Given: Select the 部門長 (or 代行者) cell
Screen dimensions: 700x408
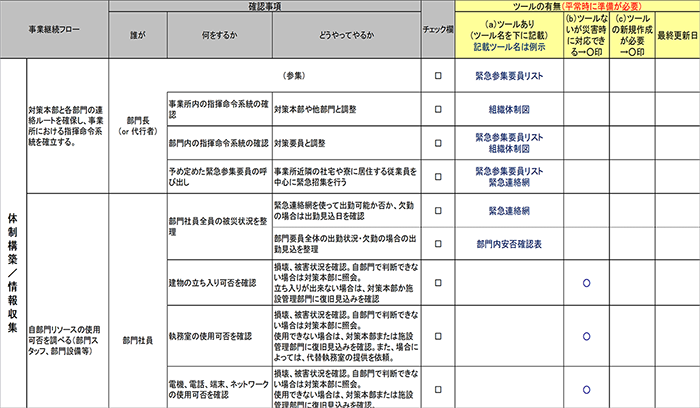Looking at the screenshot, I should (x=138, y=126).
